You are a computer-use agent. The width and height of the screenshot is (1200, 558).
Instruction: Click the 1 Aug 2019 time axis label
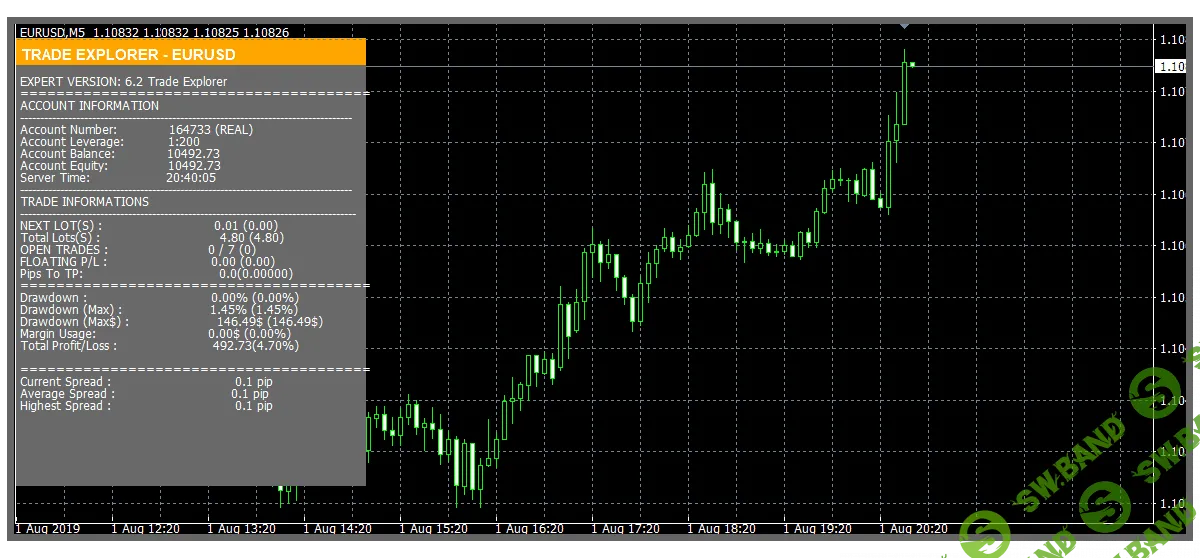click(x=49, y=528)
